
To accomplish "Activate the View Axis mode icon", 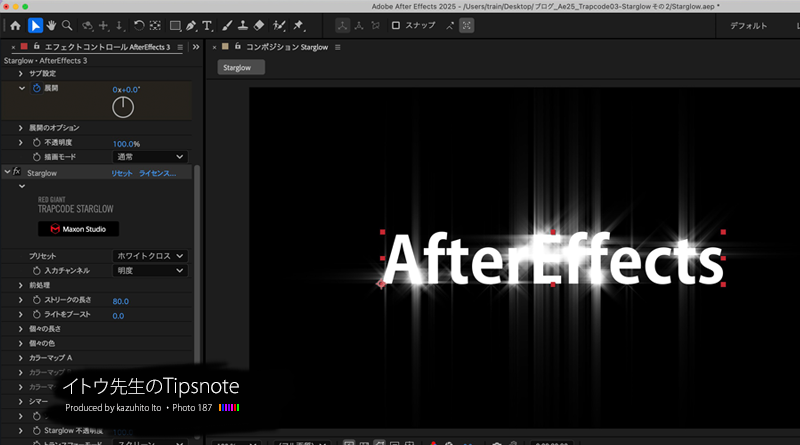I will click(376, 26).
